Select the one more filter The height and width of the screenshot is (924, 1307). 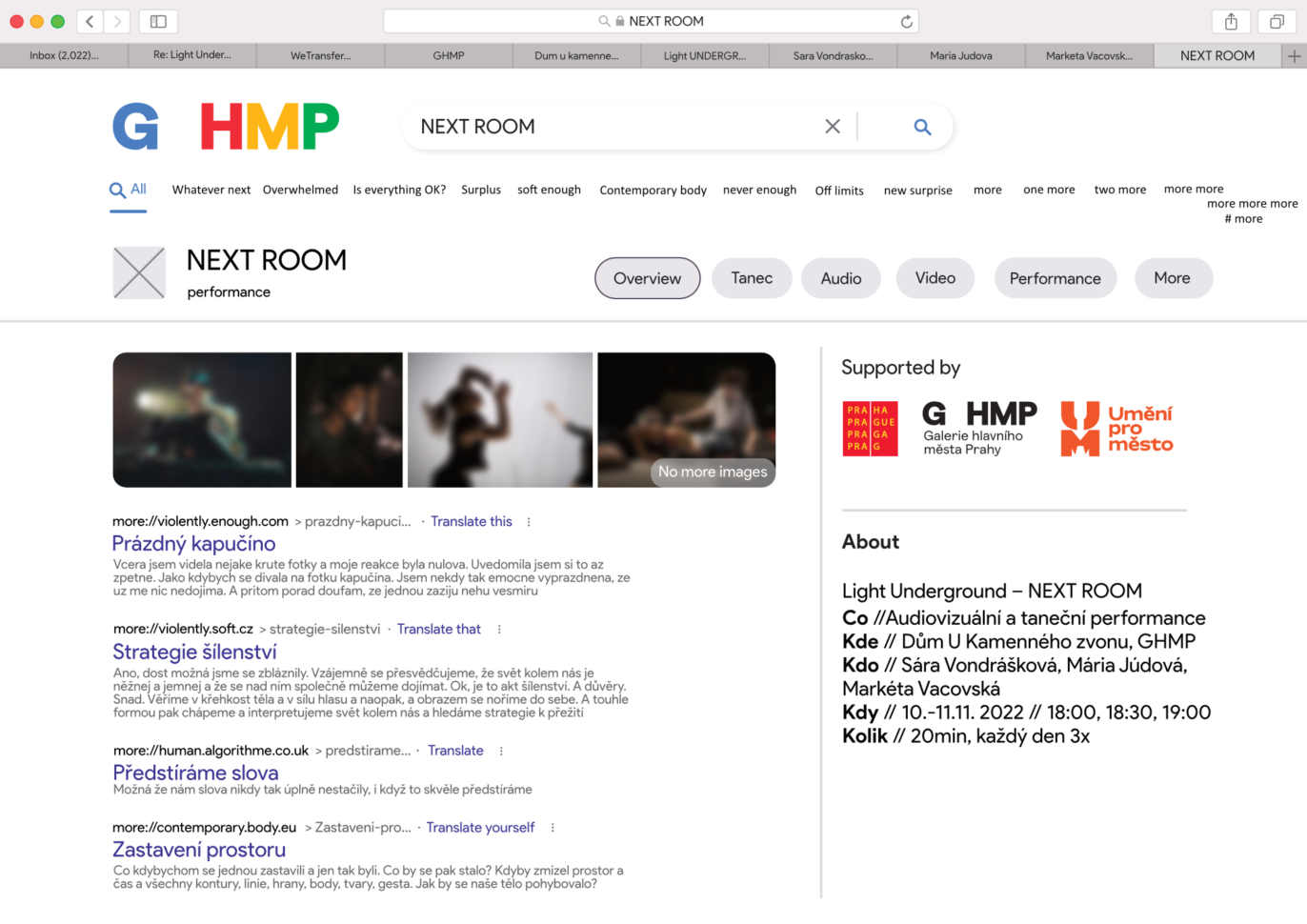click(x=1049, y=190)
